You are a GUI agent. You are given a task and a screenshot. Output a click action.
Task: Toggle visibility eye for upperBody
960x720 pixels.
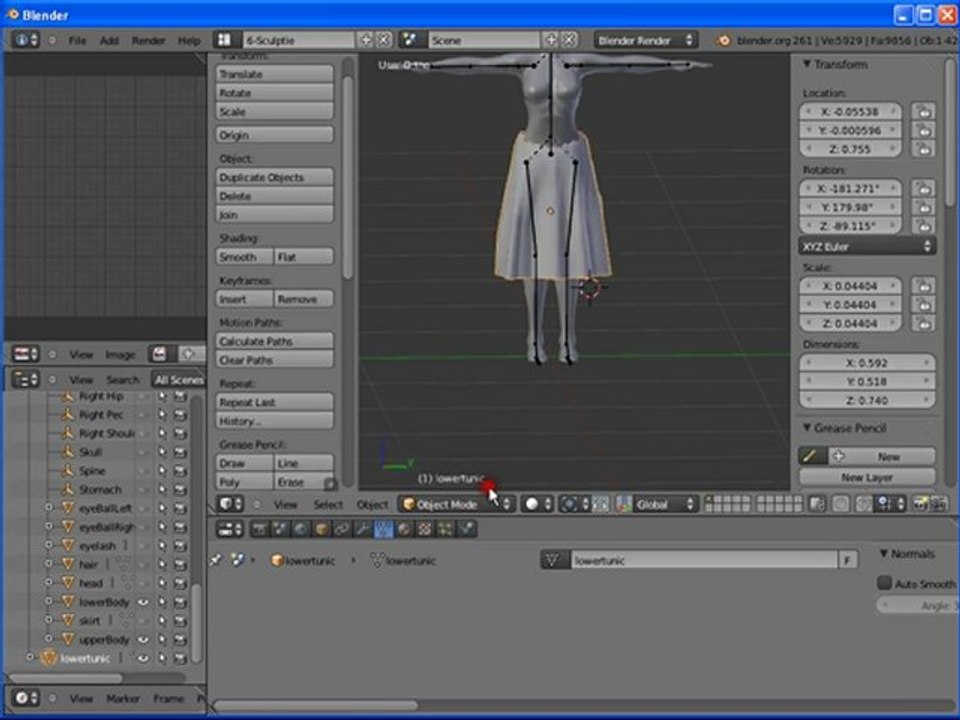[143, 640]
